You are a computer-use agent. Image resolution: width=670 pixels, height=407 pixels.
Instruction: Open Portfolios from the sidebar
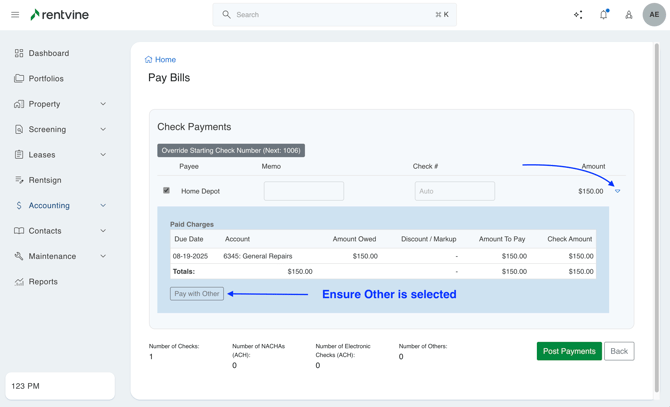(x=46, y=79)
